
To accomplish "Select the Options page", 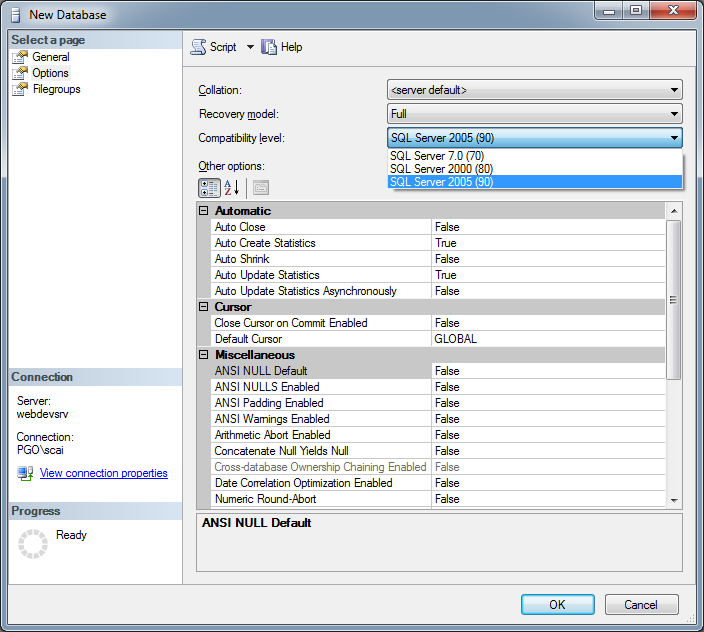I will coord(50,73).
